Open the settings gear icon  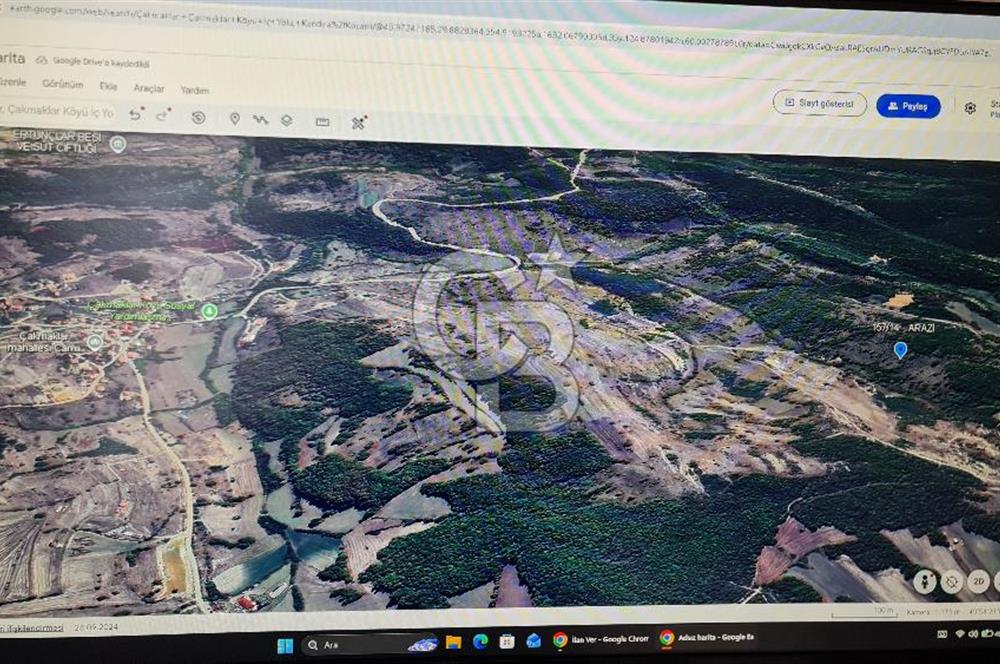969,108
